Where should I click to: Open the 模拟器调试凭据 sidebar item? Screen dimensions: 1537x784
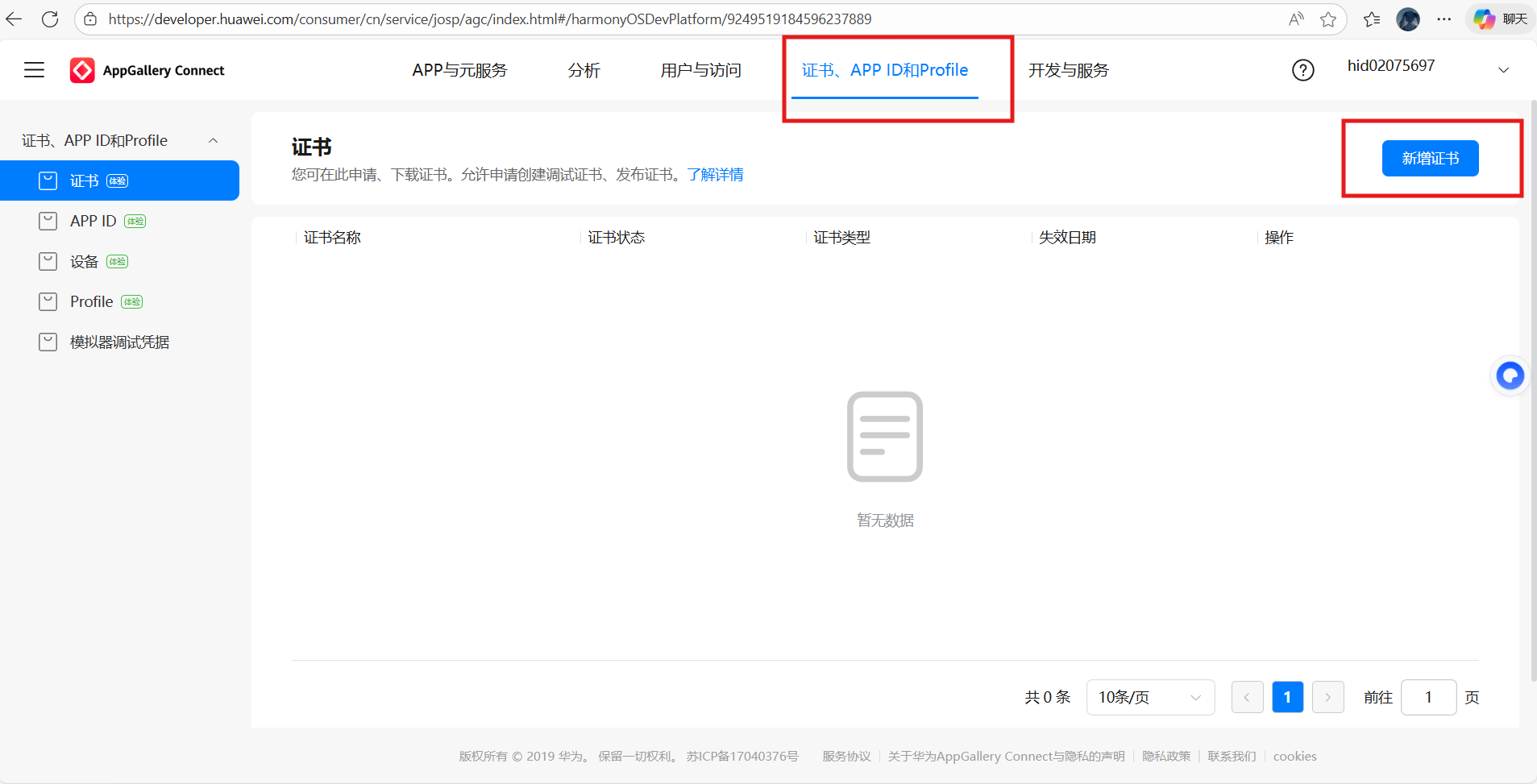coord(119,342)
